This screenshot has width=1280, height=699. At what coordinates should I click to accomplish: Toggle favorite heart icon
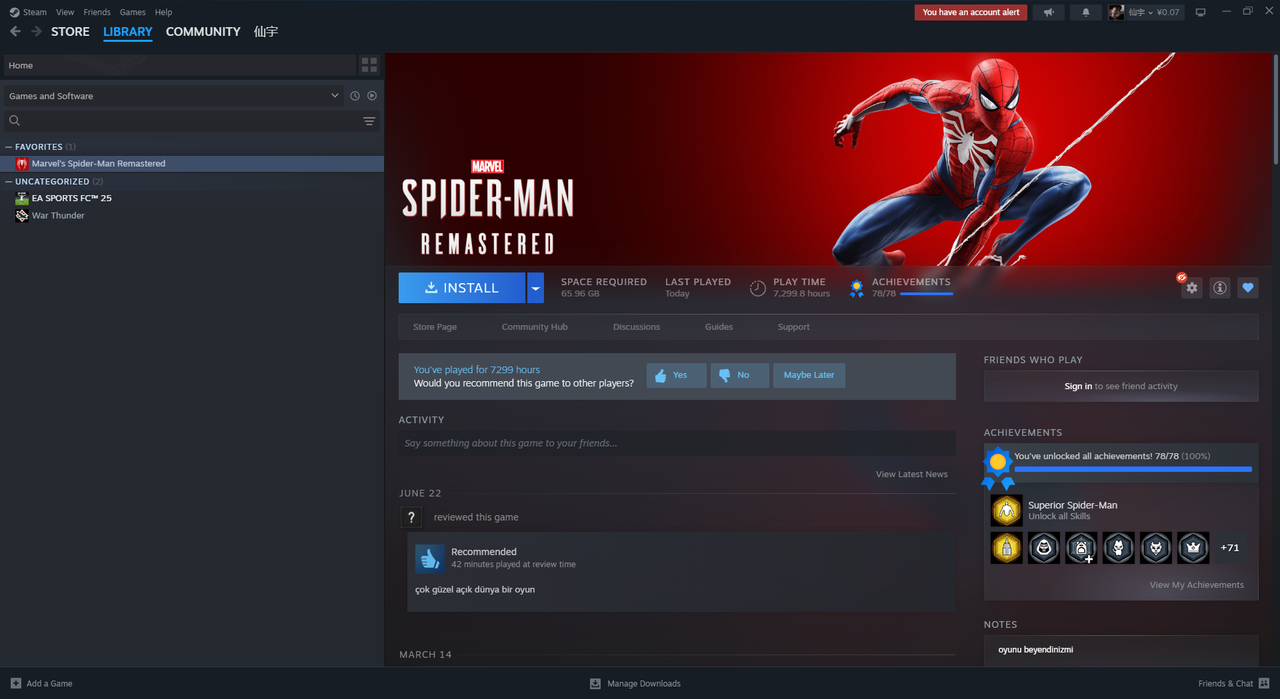[1248, 288]
